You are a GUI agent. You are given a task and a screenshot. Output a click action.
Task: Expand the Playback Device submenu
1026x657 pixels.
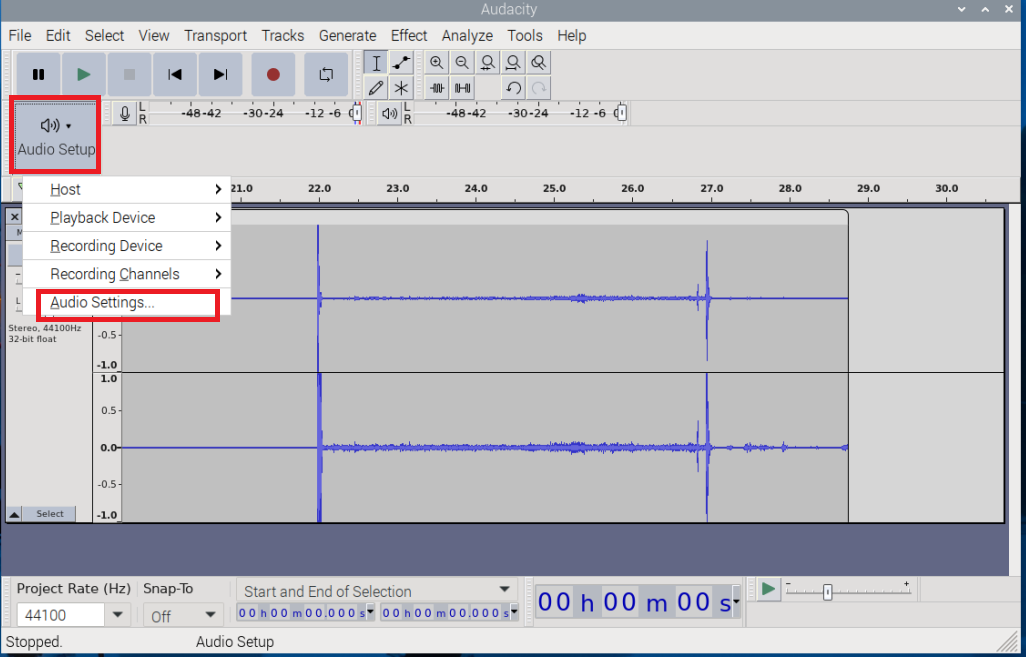[127, 218]
